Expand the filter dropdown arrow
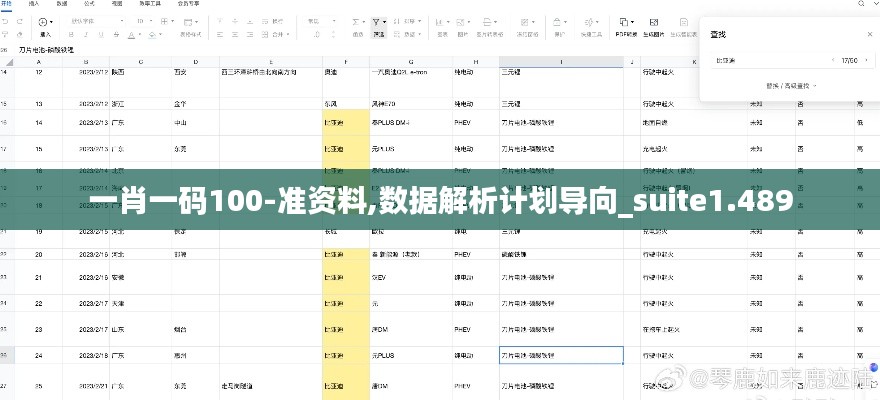Screen dimensions: 880x400 tap(384, 22)
